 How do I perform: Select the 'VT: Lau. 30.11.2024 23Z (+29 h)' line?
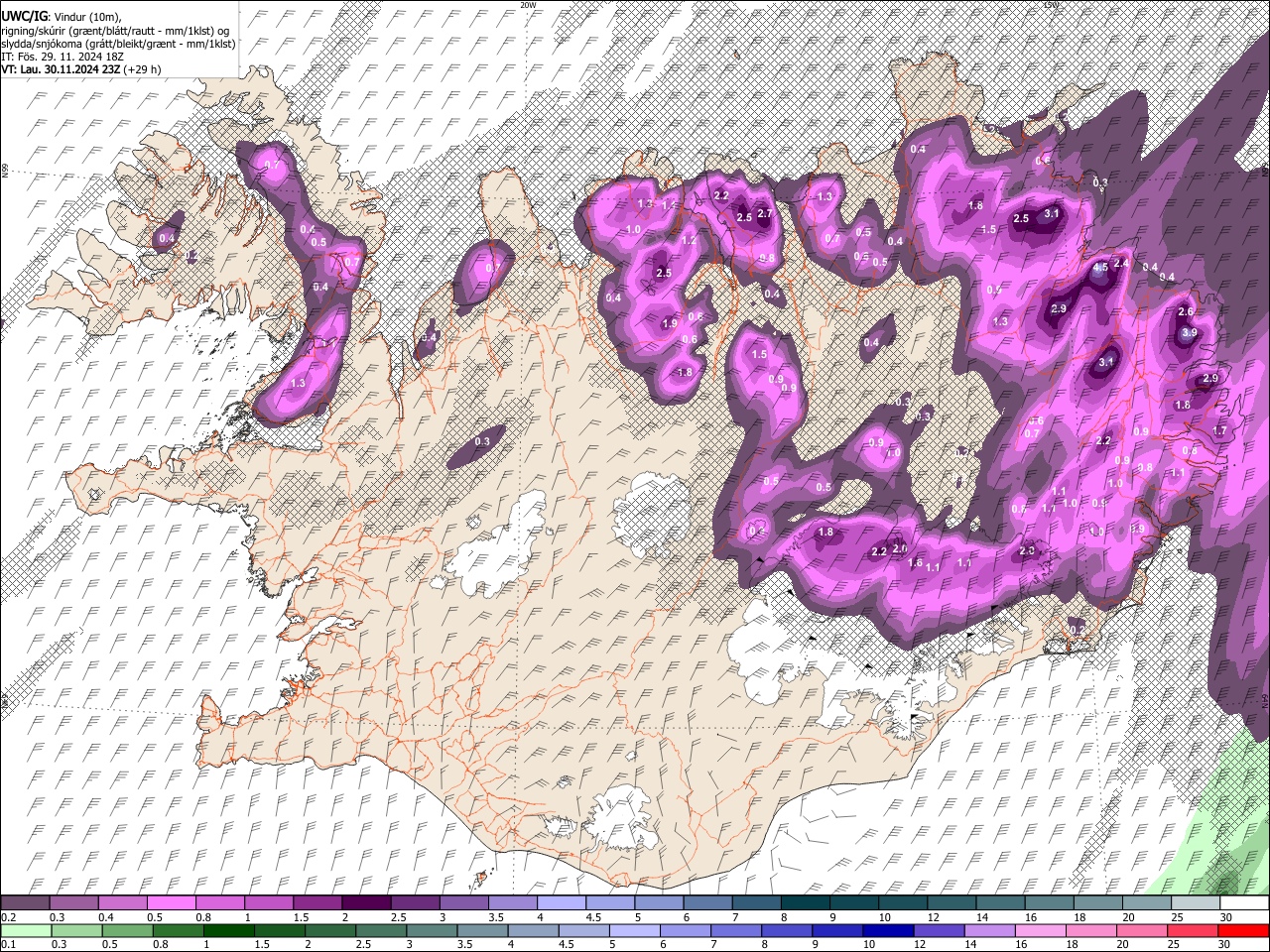coord(80,69)
